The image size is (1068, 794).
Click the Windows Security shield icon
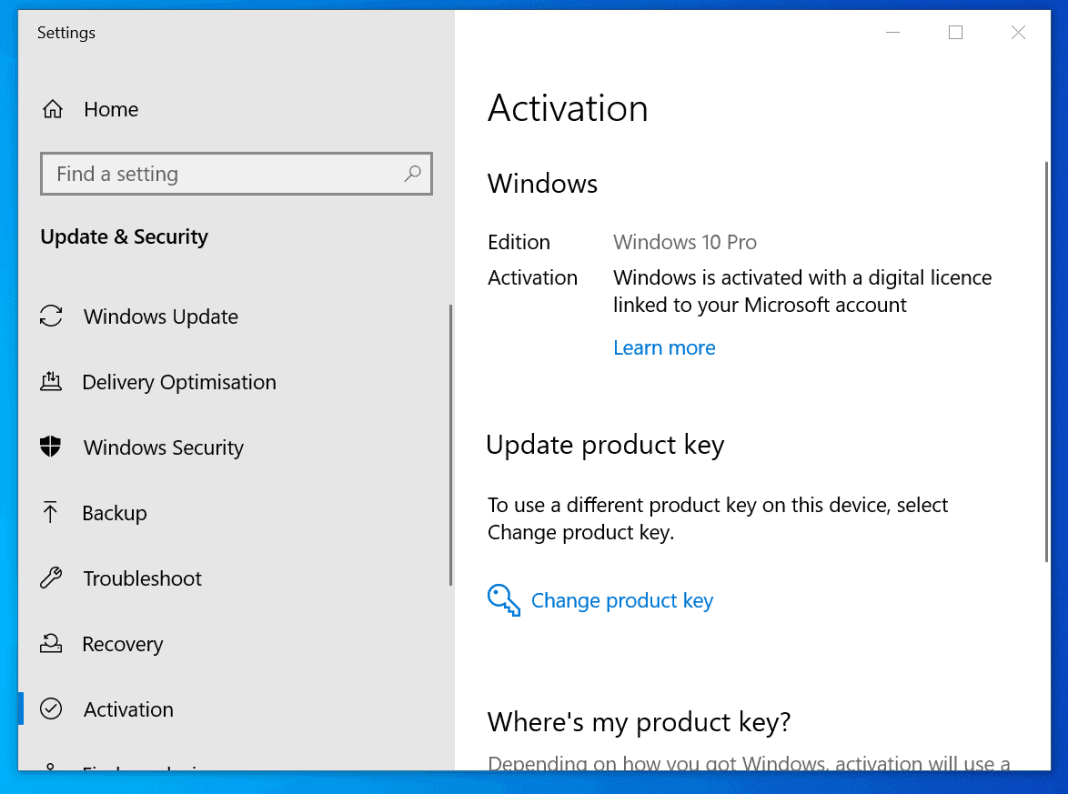51,447
